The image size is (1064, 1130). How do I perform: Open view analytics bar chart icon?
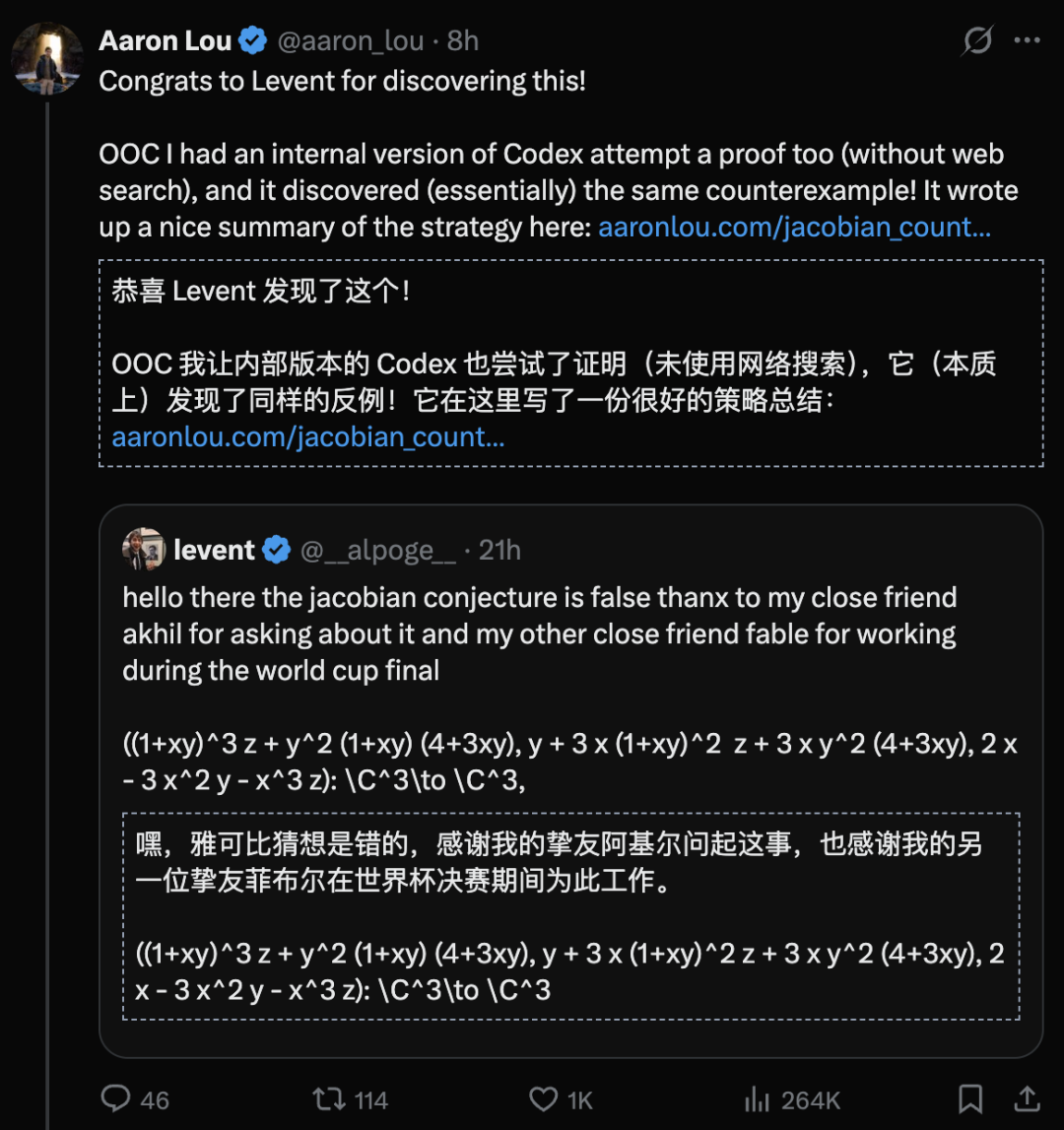757,1099
